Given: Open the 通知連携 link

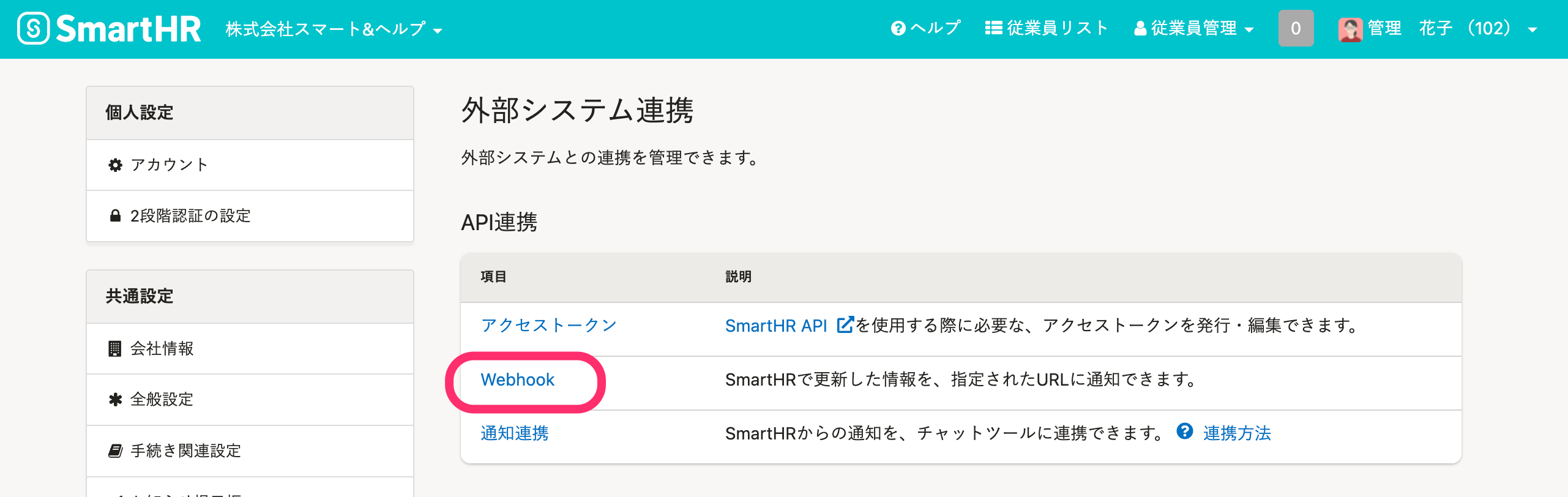Looking at the screenshot, I should click(515, 433).
